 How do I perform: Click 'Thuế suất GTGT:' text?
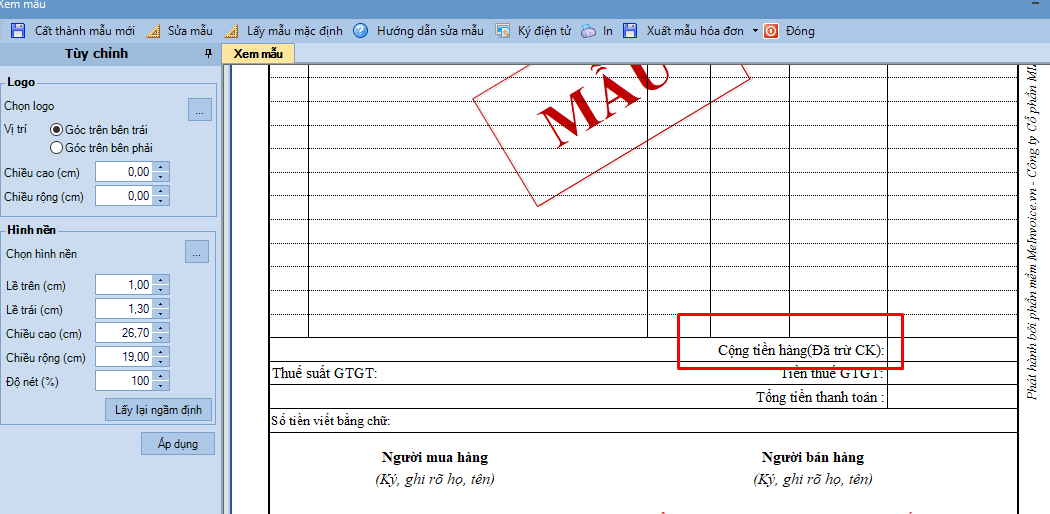tap(325, 373)
